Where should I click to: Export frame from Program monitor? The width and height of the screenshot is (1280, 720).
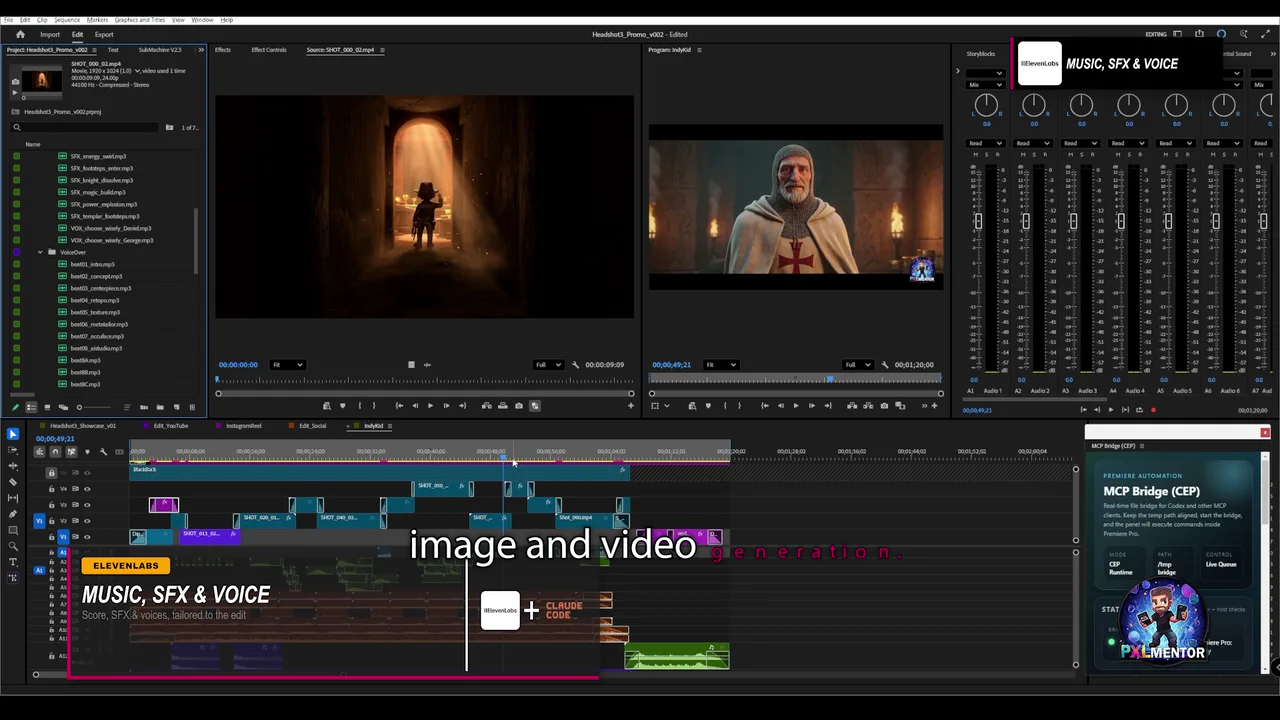point(884,405)
